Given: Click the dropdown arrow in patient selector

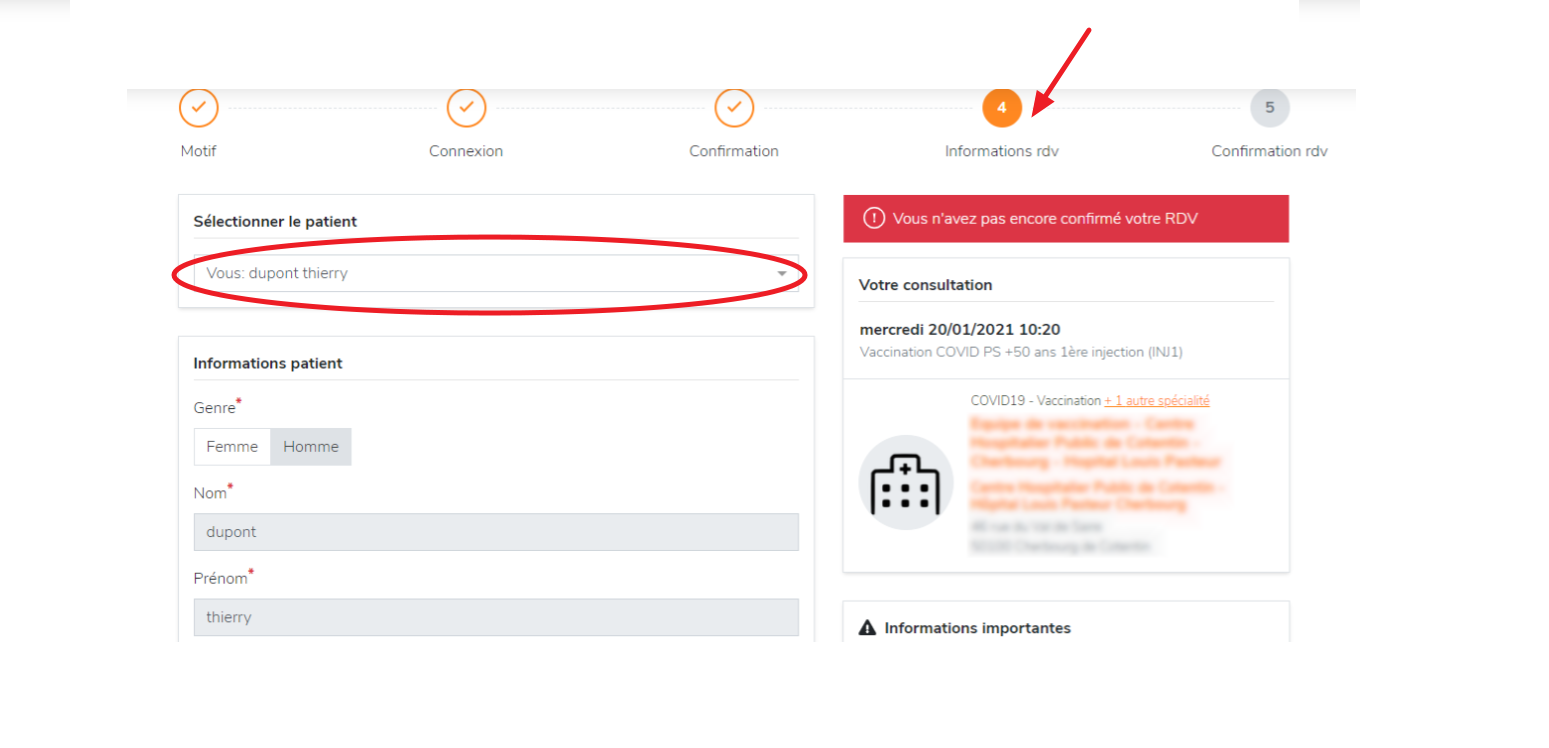Looking at the screenshot, I should [x=782, y=273].
